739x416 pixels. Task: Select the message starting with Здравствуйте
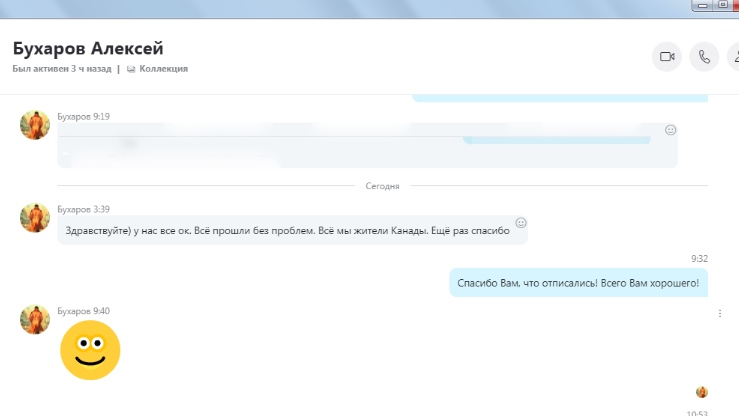pyautogui.click(x=286, y=230)
